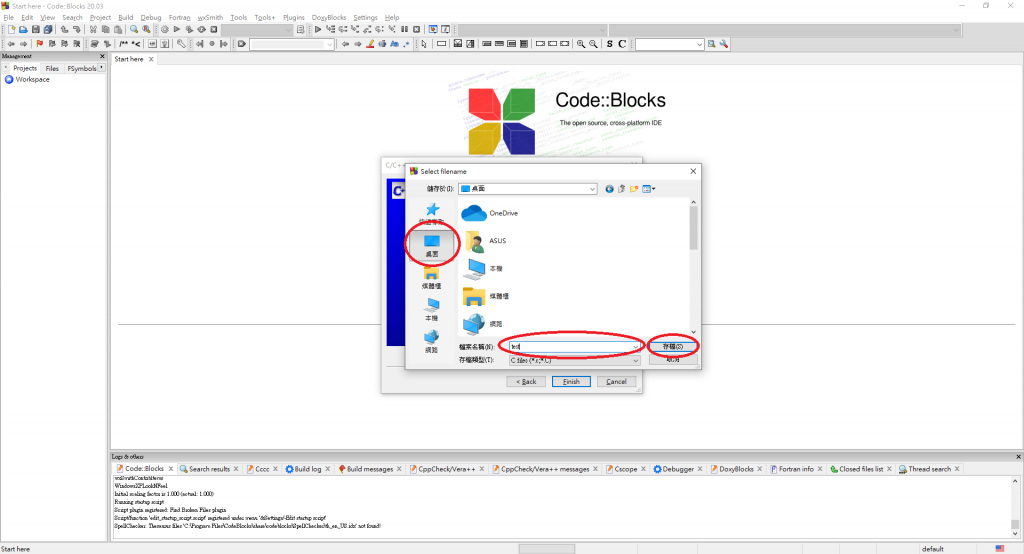
Task: Click the Zoom out magnifier icon
Action: (x=593, y=44)
